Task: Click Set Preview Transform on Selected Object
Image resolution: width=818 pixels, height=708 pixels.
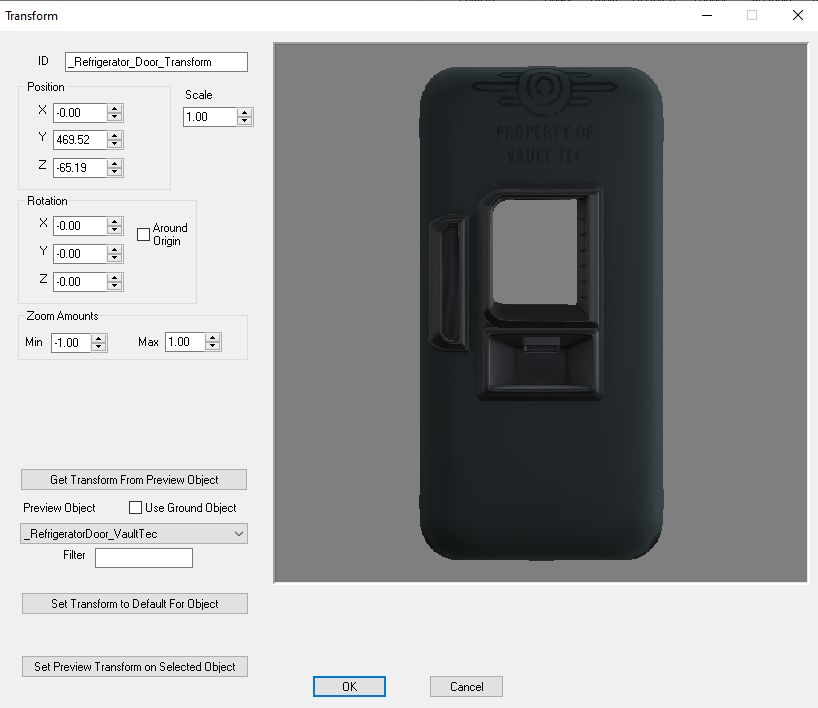Action: [135, 667]
